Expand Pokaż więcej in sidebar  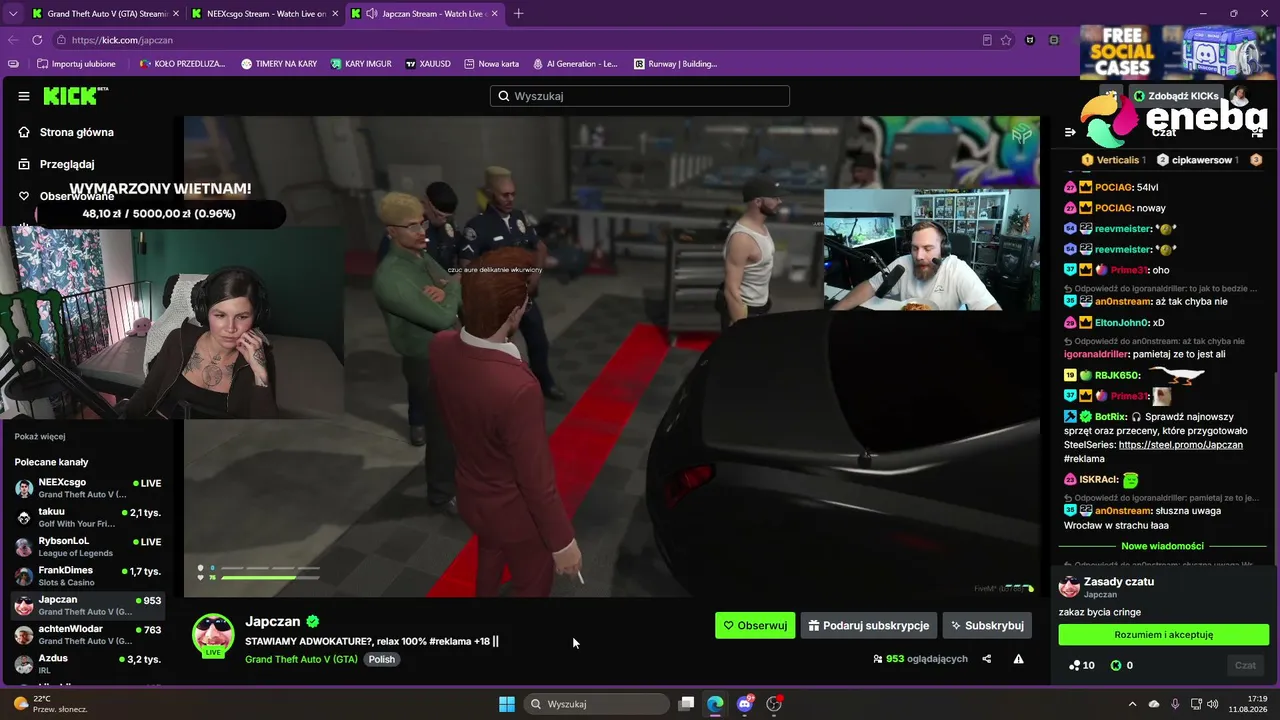coord(40,437)
